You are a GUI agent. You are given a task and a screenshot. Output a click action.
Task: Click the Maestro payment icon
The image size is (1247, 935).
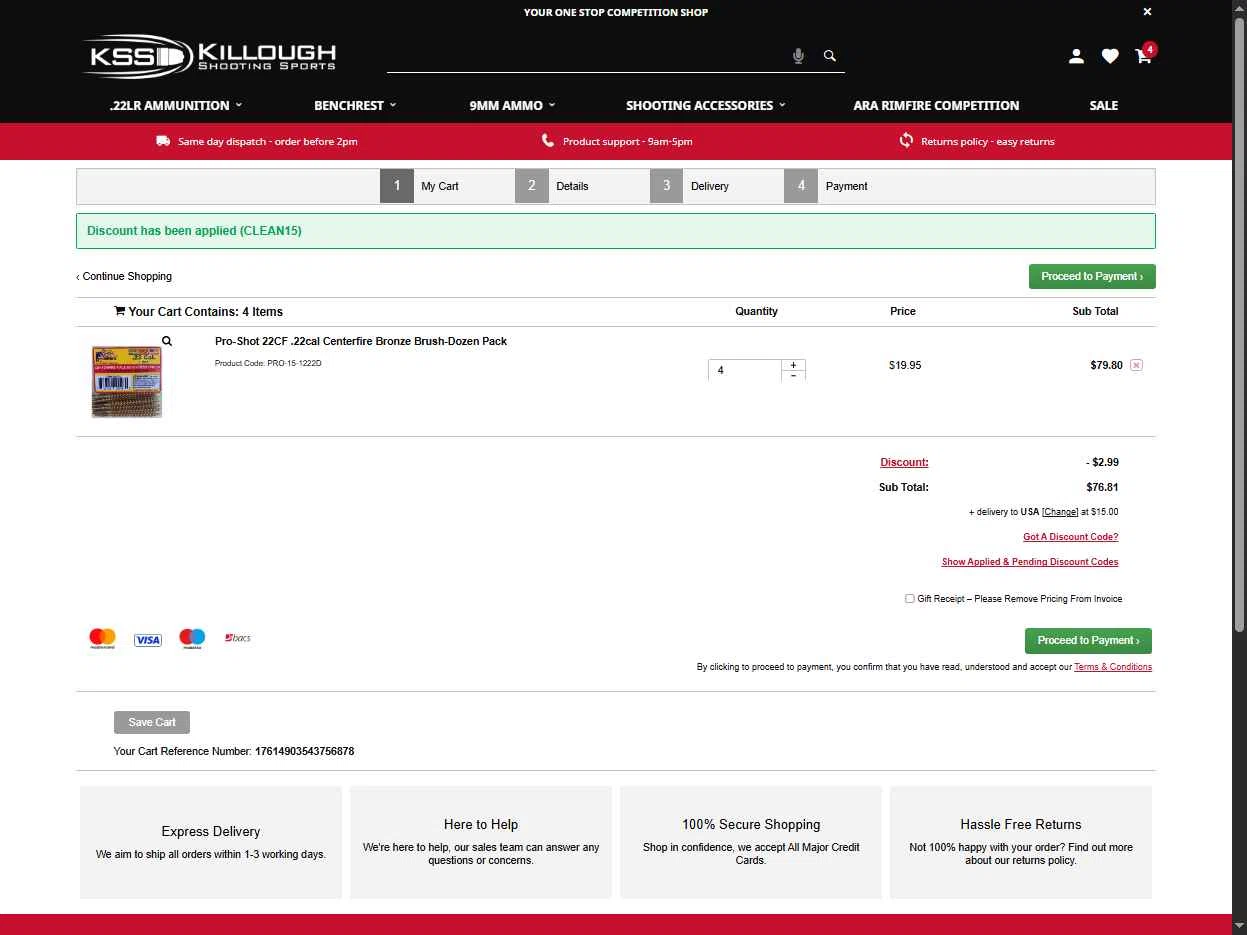(192, 639)
